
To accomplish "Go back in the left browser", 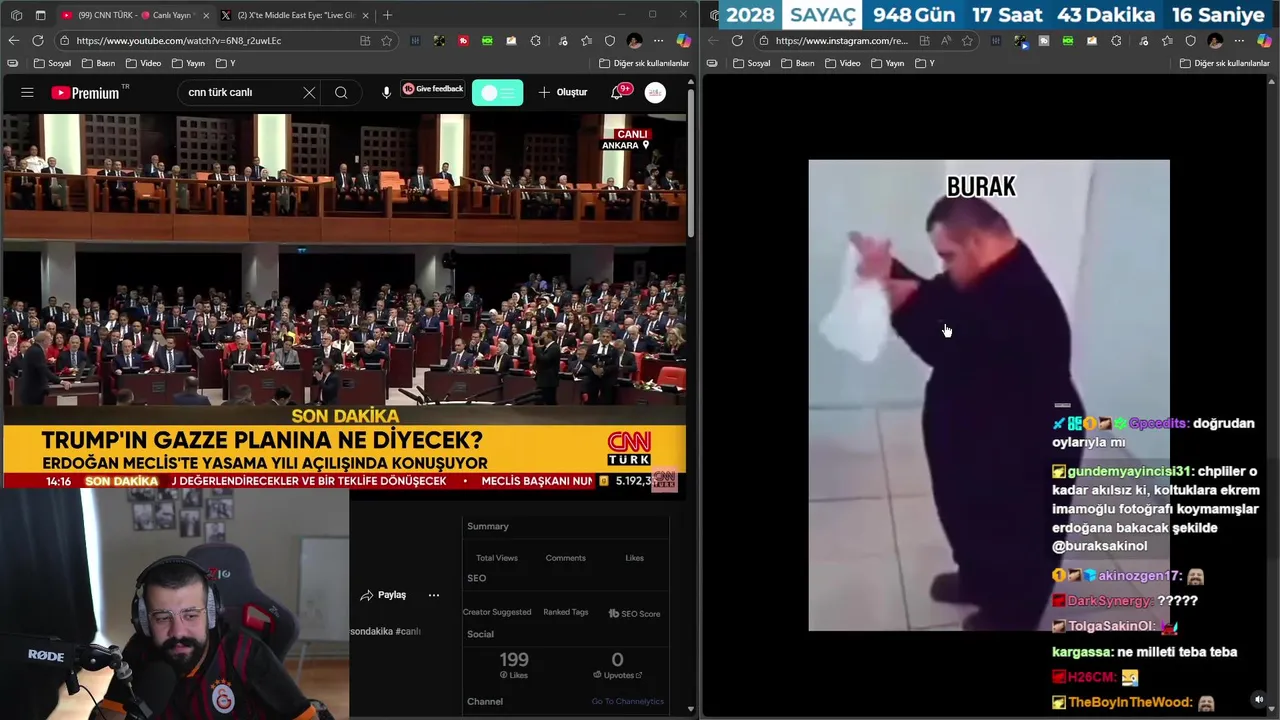I will click(x=13, y=41).
